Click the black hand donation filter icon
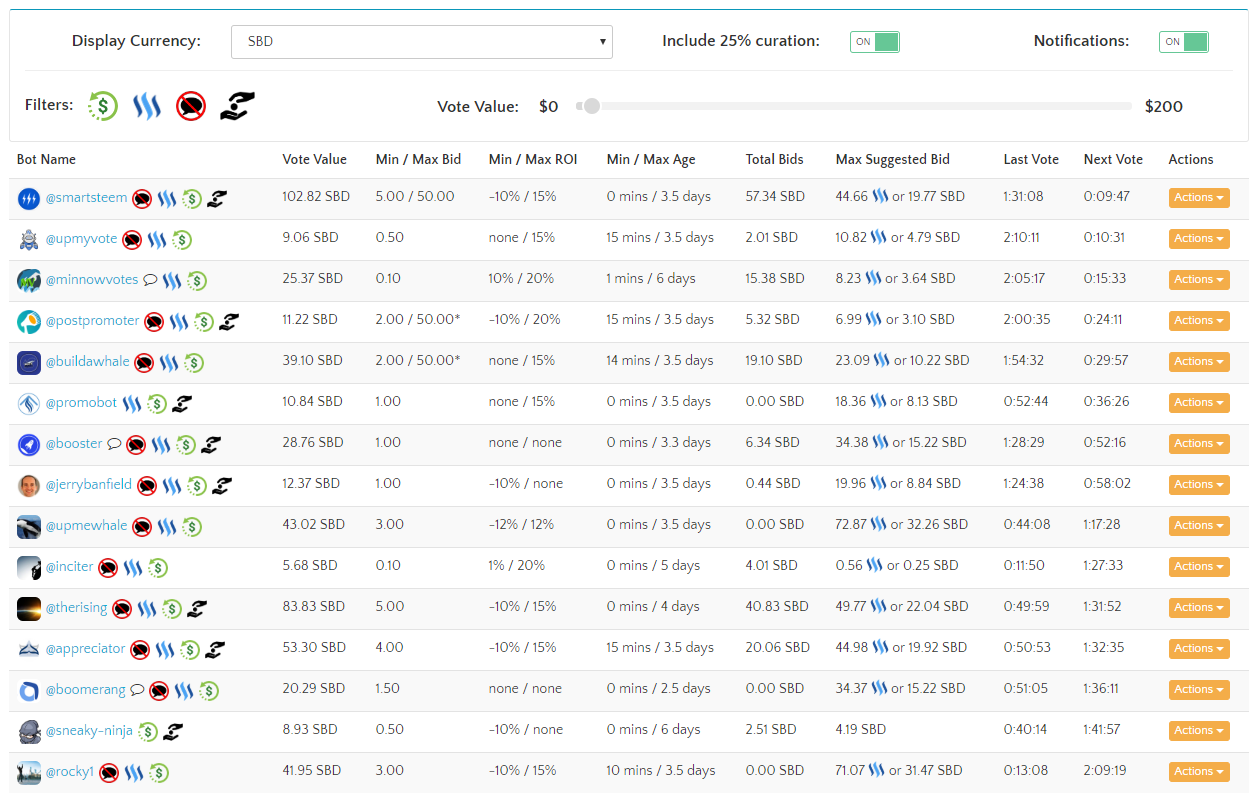The width and height of the screenshot is (1259, 802). [237, 105]
